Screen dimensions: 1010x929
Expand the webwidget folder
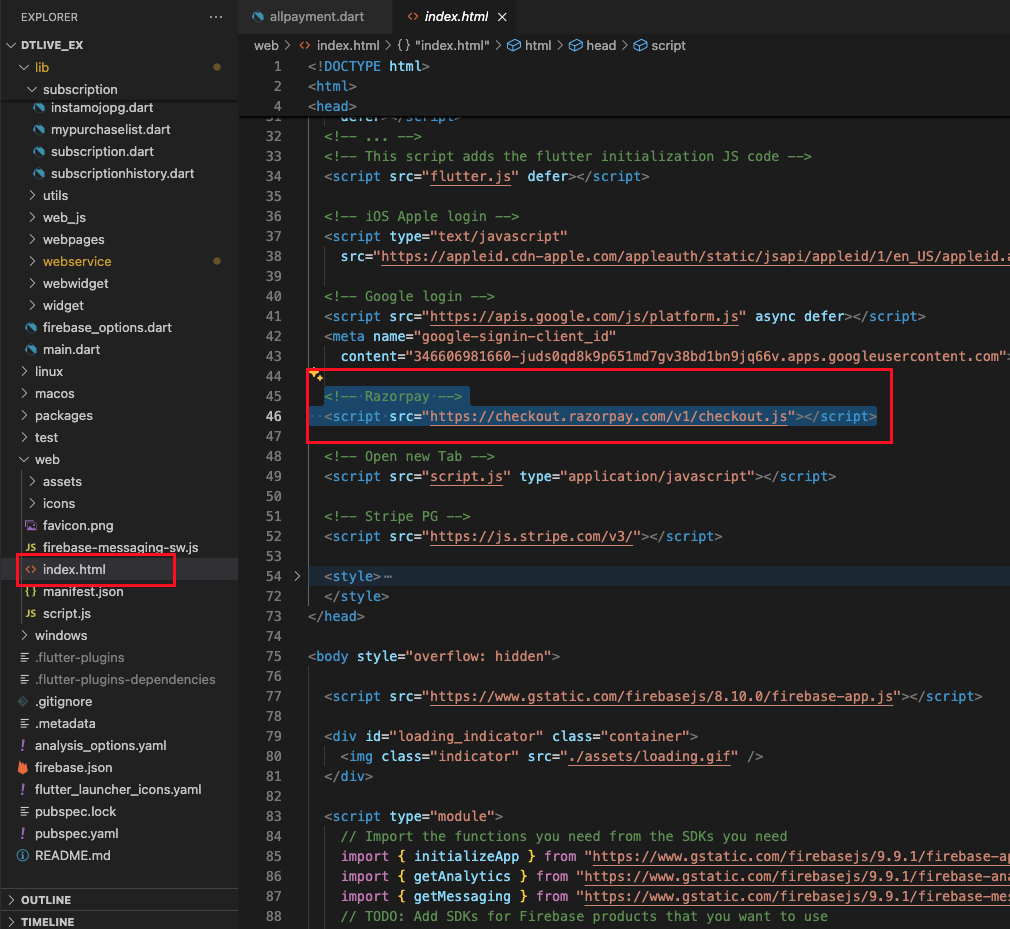[32, 283]
